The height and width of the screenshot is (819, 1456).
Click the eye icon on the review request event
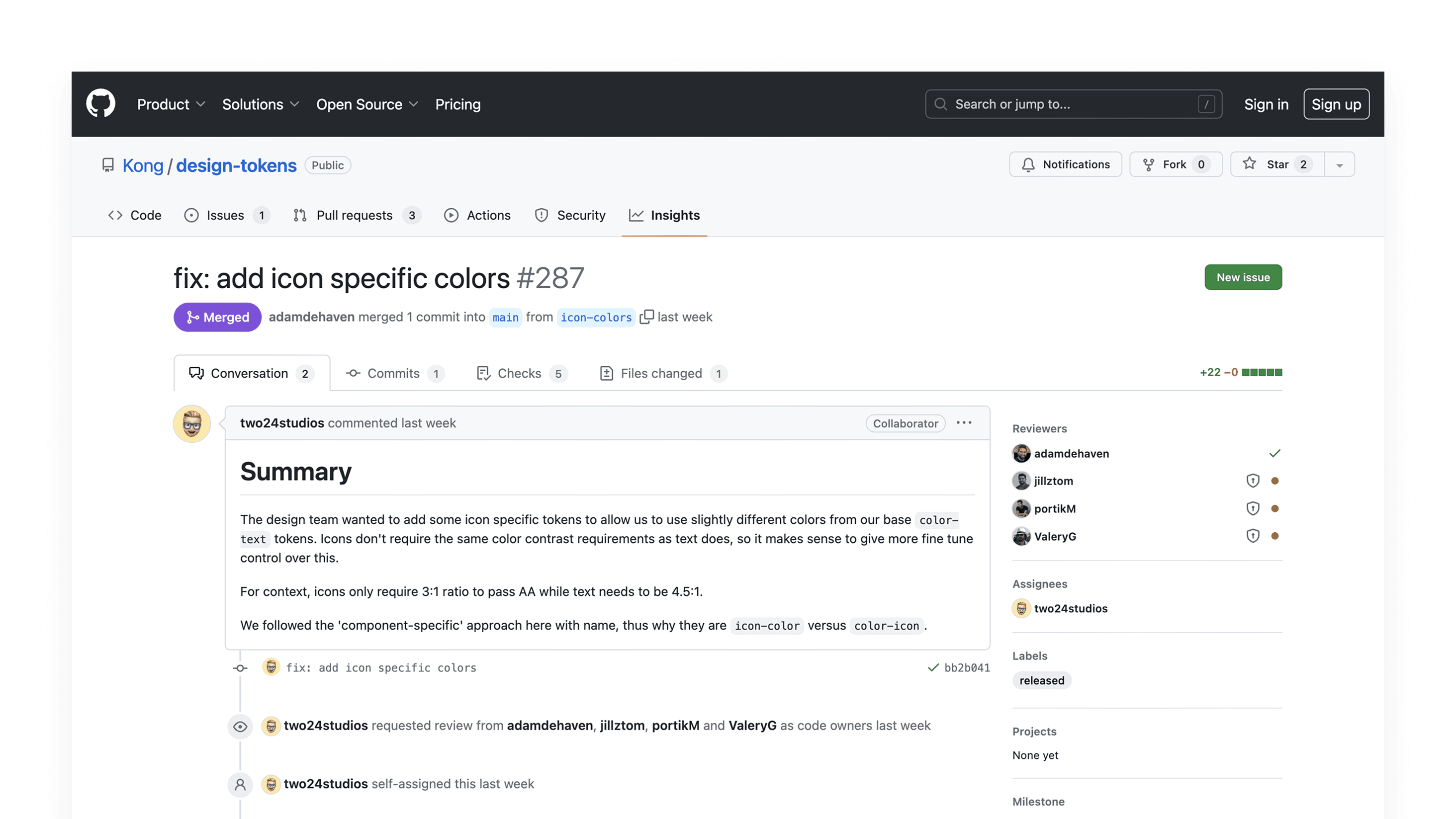pyautogui.click(x=240, y=727)
